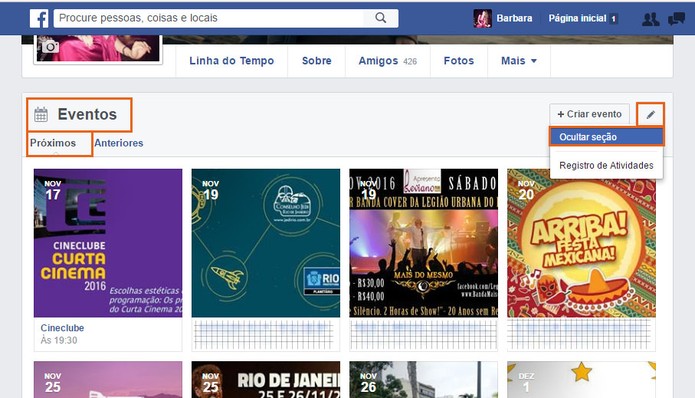Image resolution: width=695 pixels, height=398 pixels.
Task: Open the Arriba Festa Mexicana event image
Action: coord(581,243)
